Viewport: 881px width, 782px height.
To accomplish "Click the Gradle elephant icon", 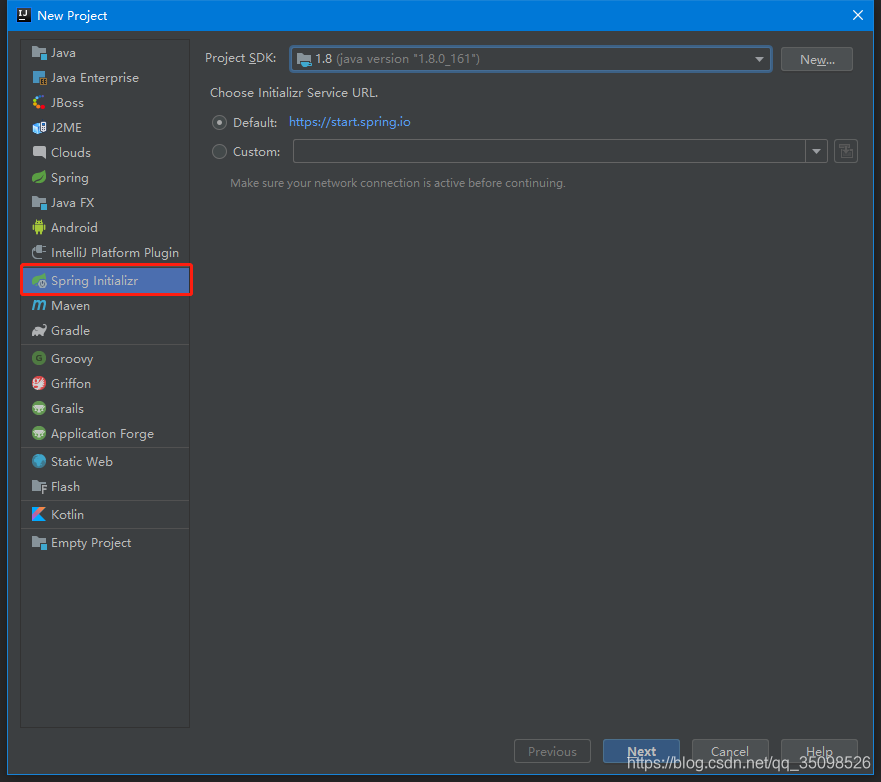I will tap(39, 330).
